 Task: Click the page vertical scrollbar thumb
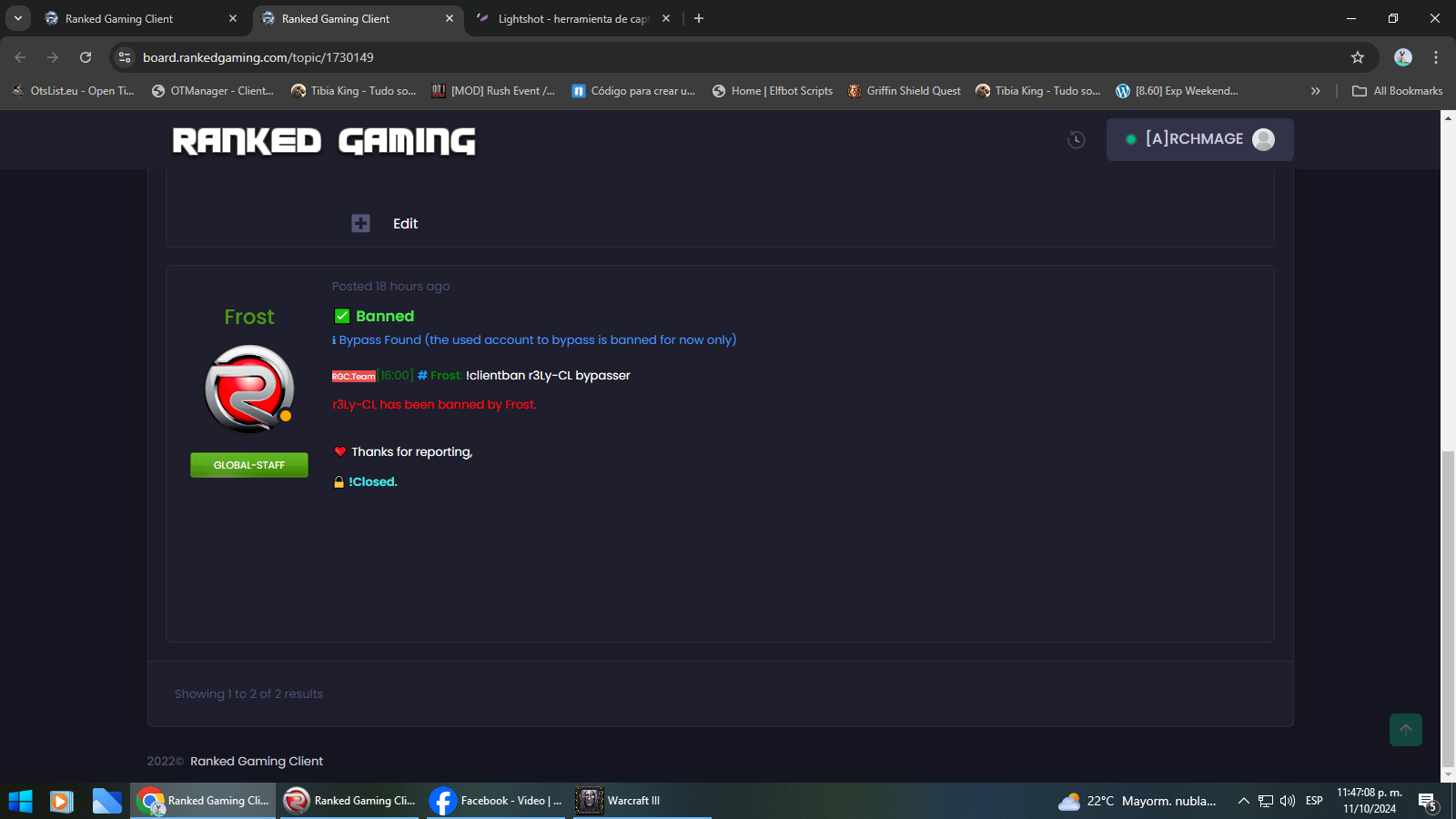(x=1448, y=610)
